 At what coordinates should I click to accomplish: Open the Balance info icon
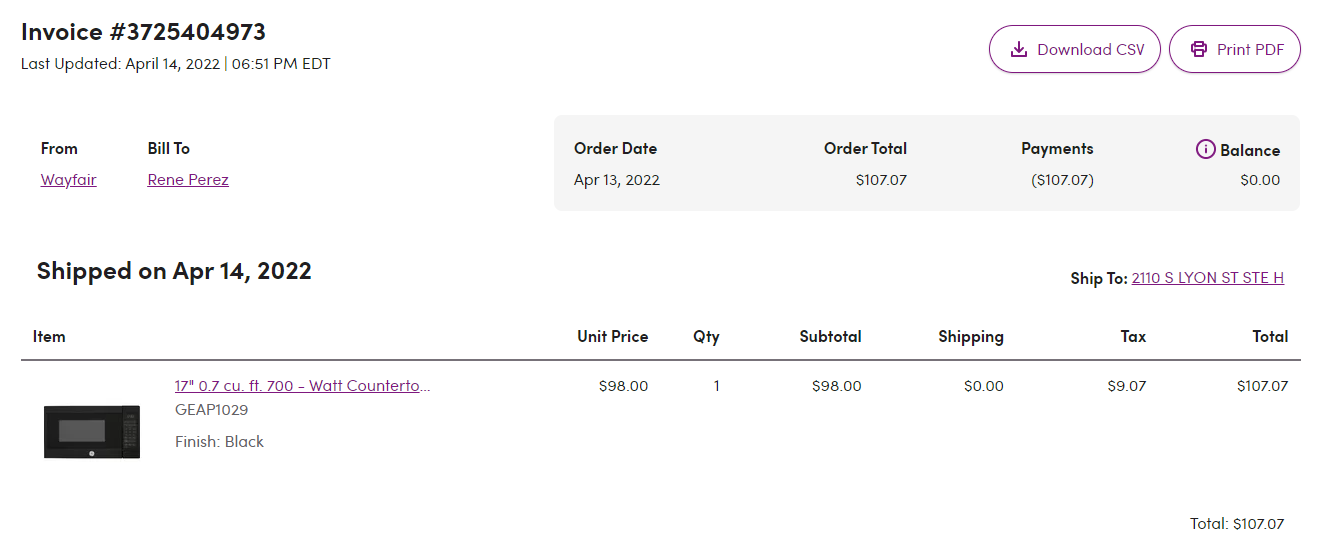click(1206, 149)
